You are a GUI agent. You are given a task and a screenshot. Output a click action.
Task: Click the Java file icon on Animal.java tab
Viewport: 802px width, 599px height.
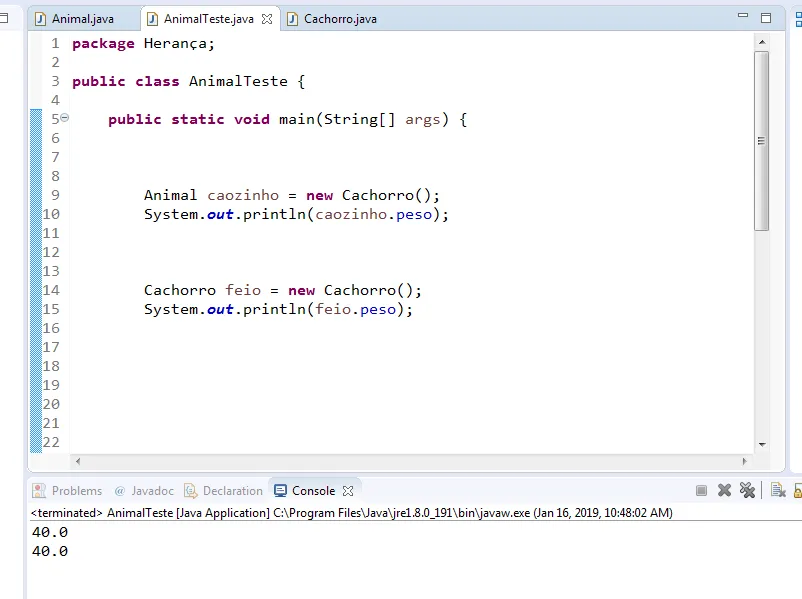coord(40,19)
